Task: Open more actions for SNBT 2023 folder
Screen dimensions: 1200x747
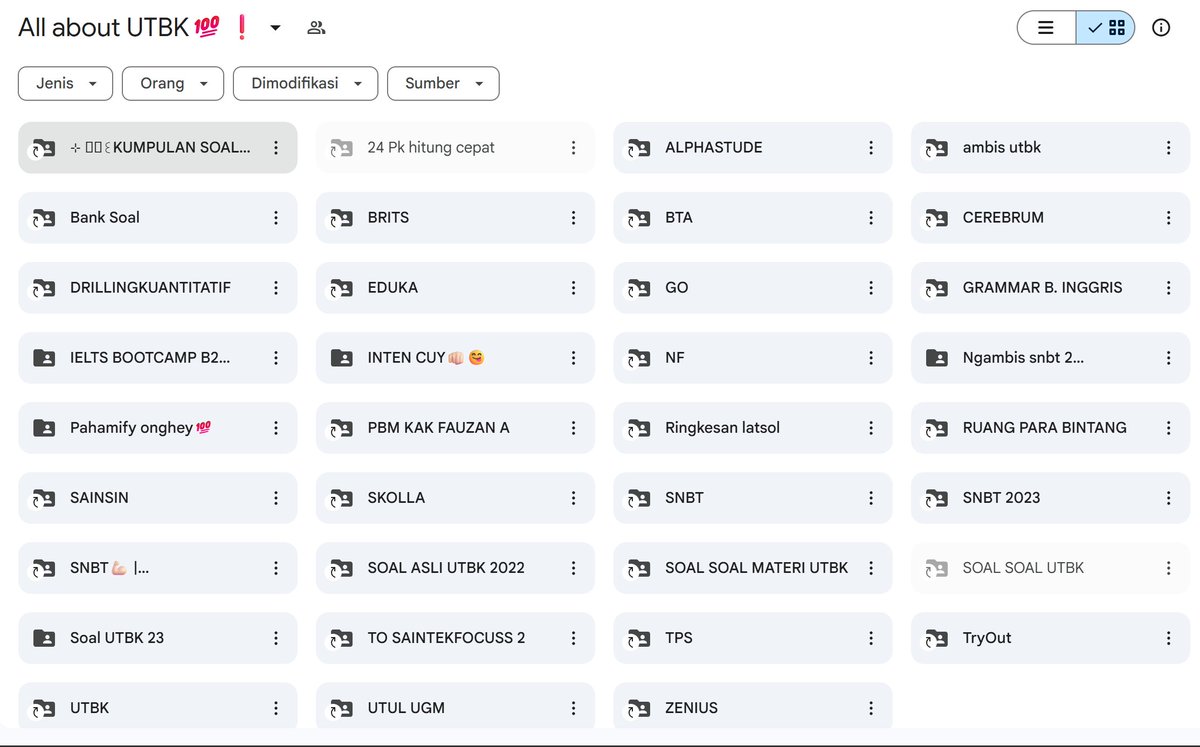Action: click(1168, 498)
